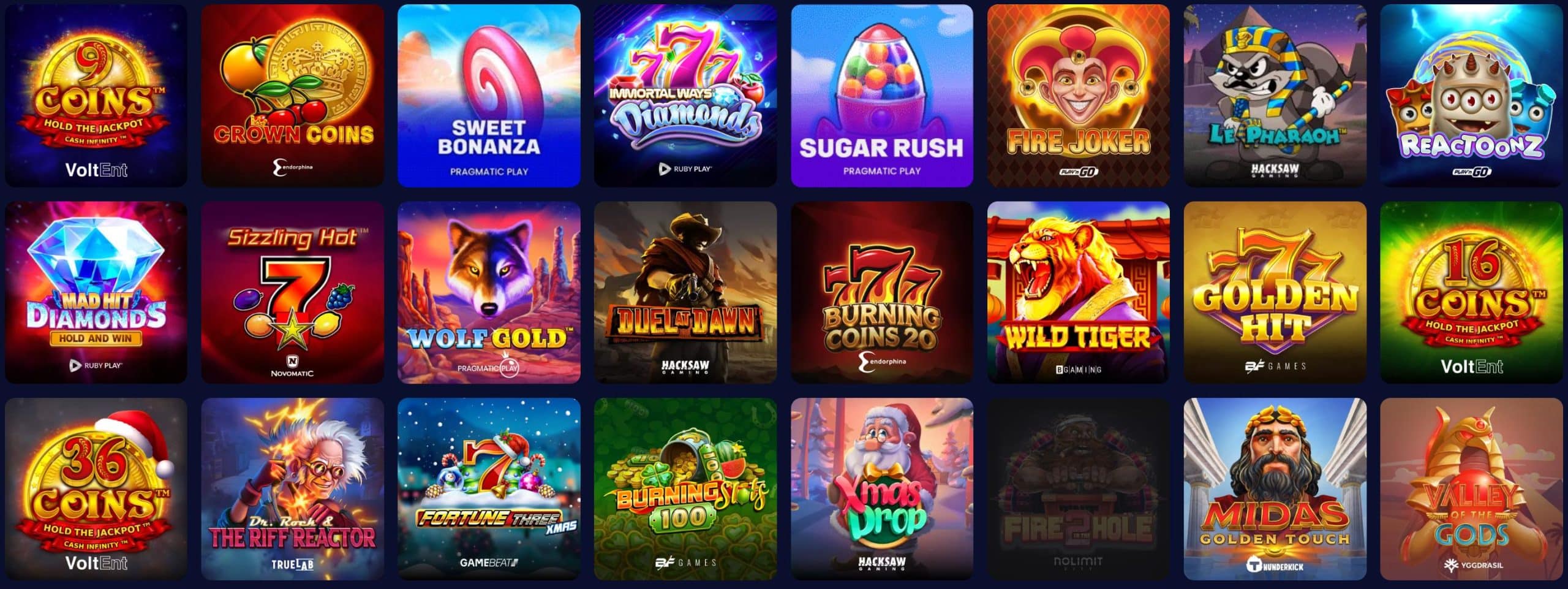The height and width of the screenshot is (589, 1568).
Task: Click the Fire Joker slot
Action: [x=1079, y=96]
